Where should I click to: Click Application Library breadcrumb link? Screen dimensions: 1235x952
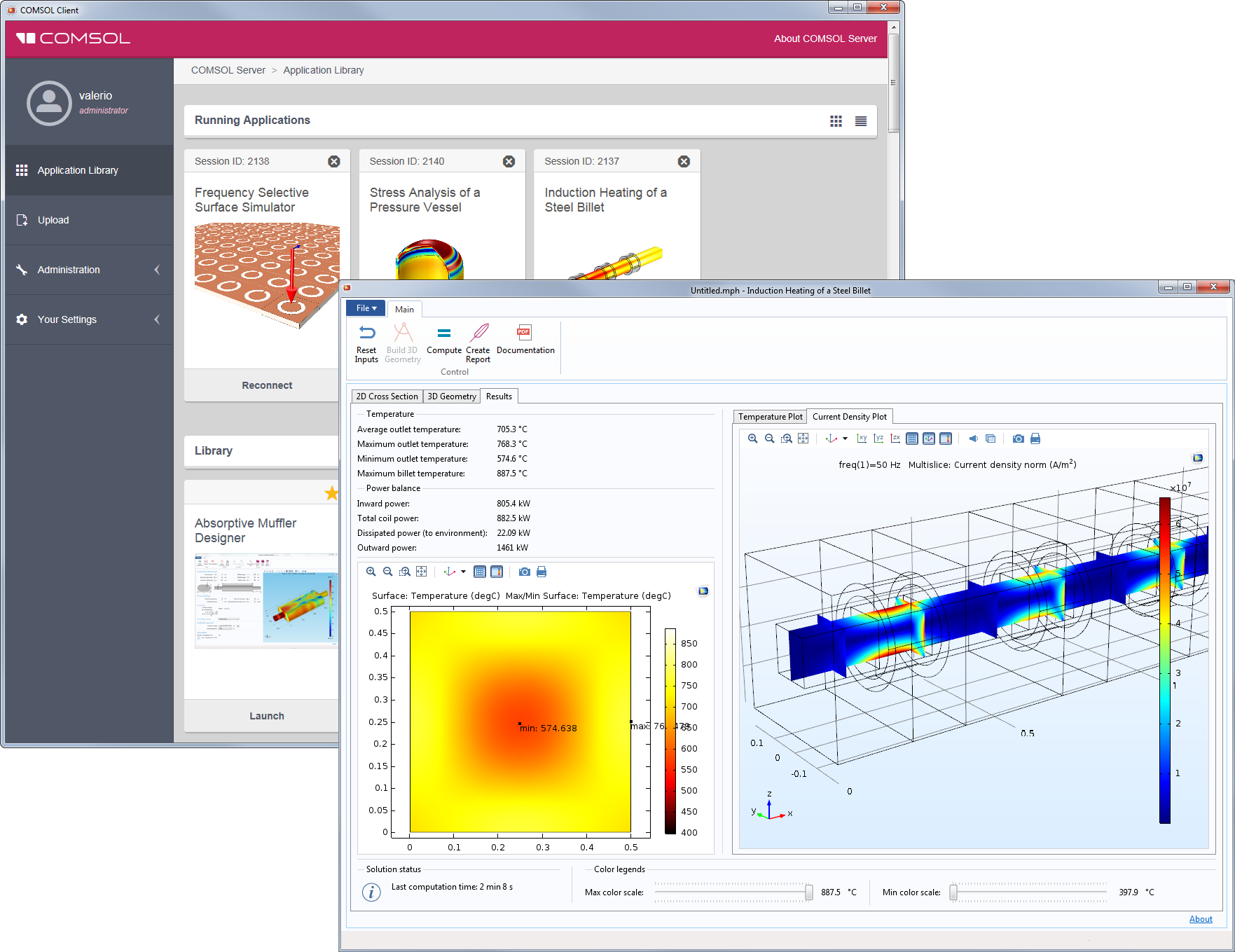point(324,70)
